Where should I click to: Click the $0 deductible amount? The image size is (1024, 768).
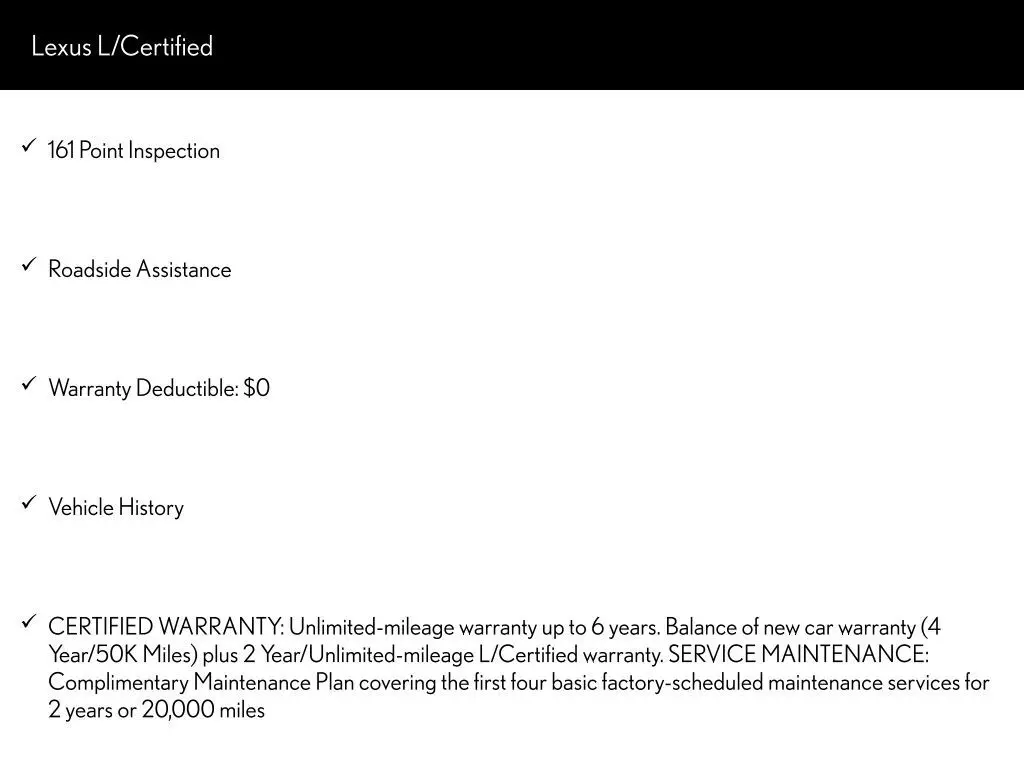coord(257,389)
